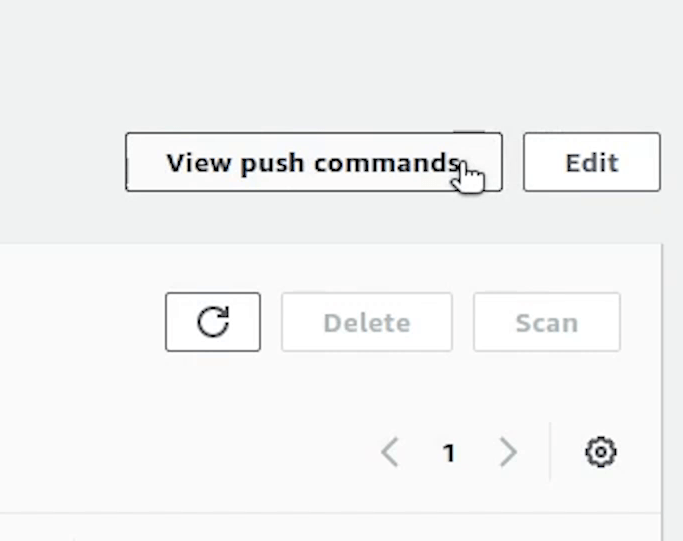Show push commands for this repository

[x=313, y=162]
